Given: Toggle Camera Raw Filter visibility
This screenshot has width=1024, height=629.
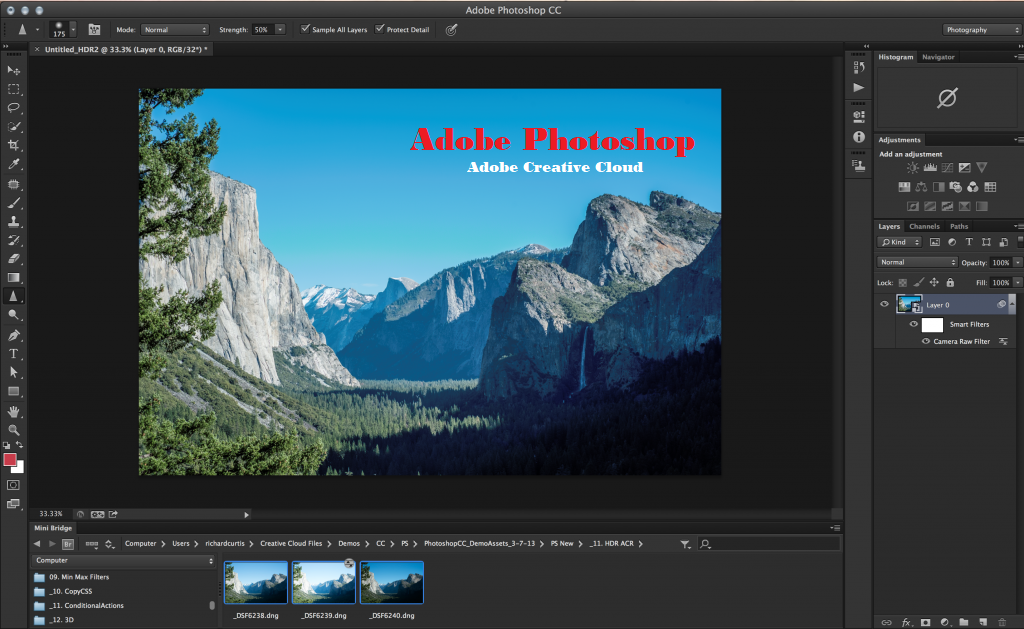Looking at the screenshot, I should [925, 341].
